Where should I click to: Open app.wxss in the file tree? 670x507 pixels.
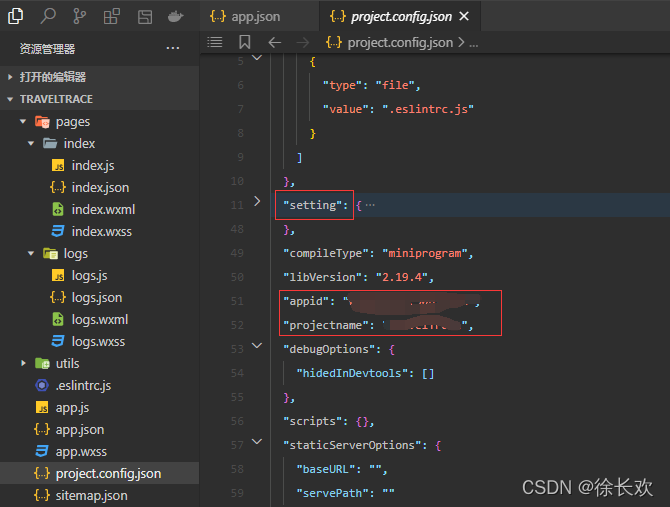pyautogui.click(x=81, y=451)
